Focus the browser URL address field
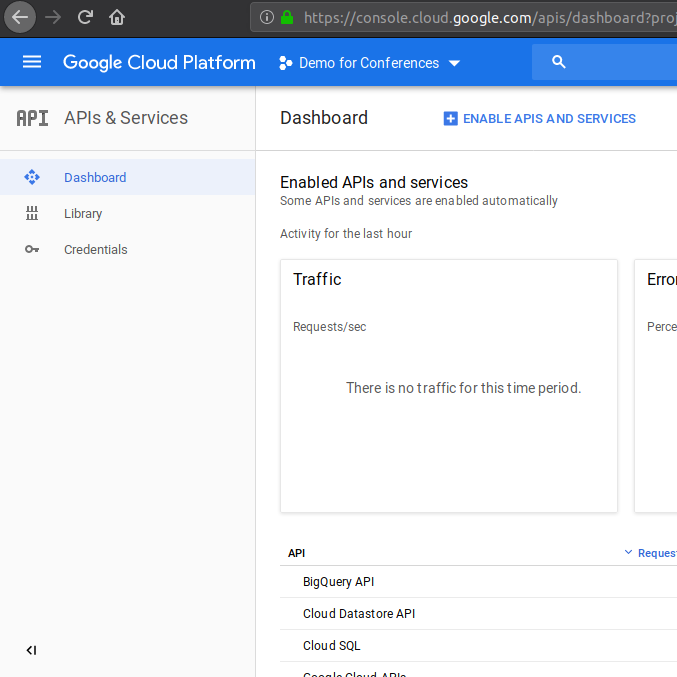 [x=464, y=17]
